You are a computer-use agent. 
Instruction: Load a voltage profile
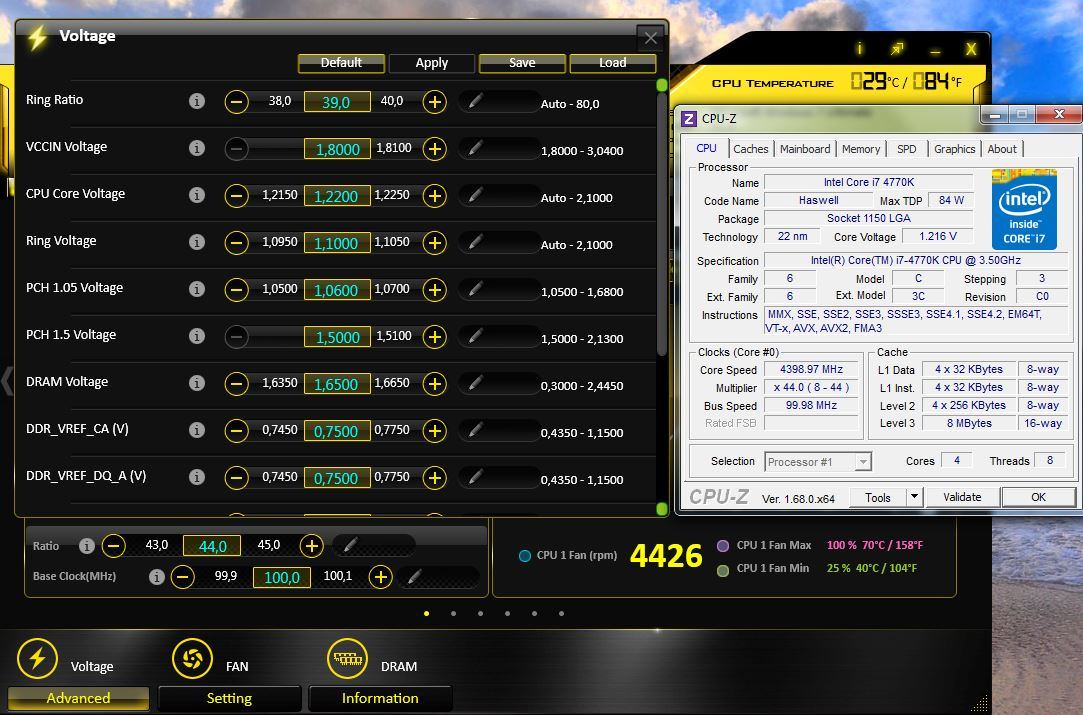(613, 63)
